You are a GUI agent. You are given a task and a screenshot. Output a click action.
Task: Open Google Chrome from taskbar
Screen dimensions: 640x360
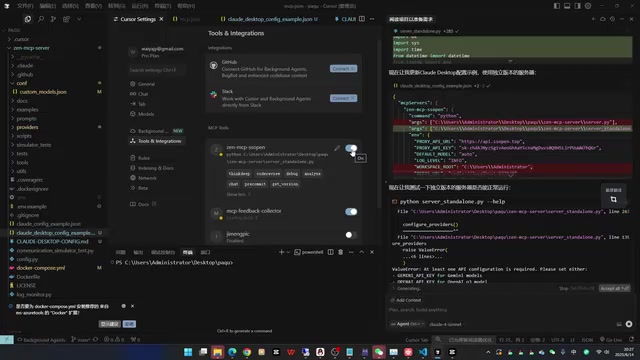tap(247, 352)
